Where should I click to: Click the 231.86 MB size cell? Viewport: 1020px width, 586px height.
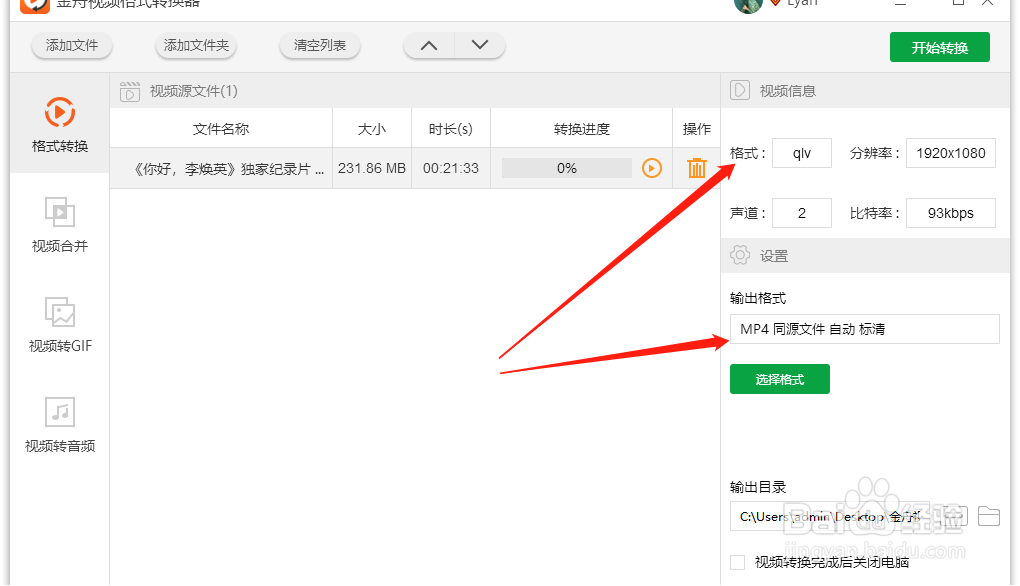point(371,168)
